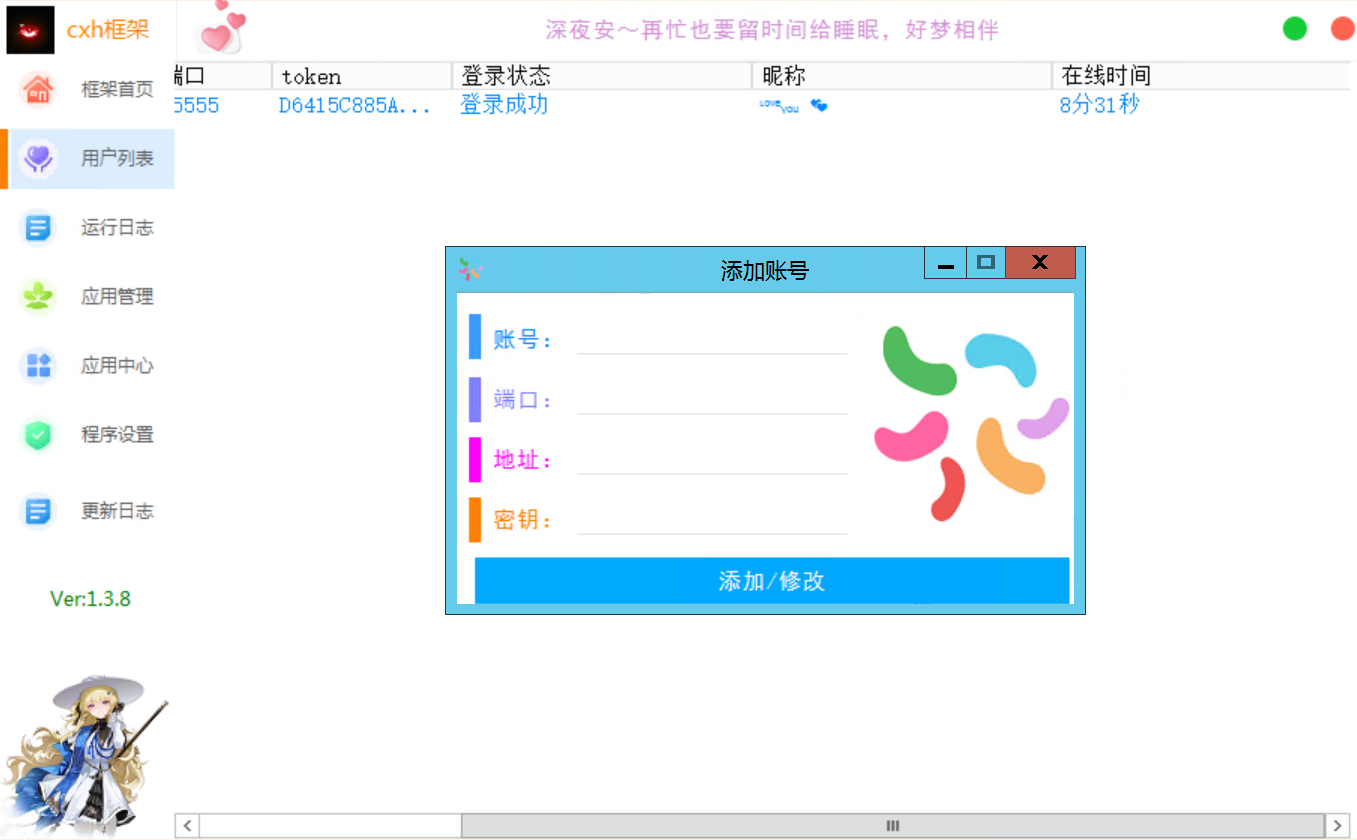
Task: Select the 密钥 input field
Action: click(711, 519)
